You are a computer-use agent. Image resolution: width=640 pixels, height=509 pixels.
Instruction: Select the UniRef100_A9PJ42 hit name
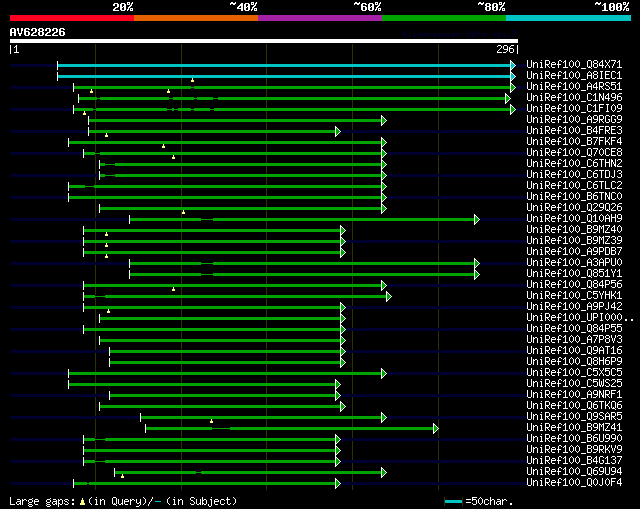574,307
